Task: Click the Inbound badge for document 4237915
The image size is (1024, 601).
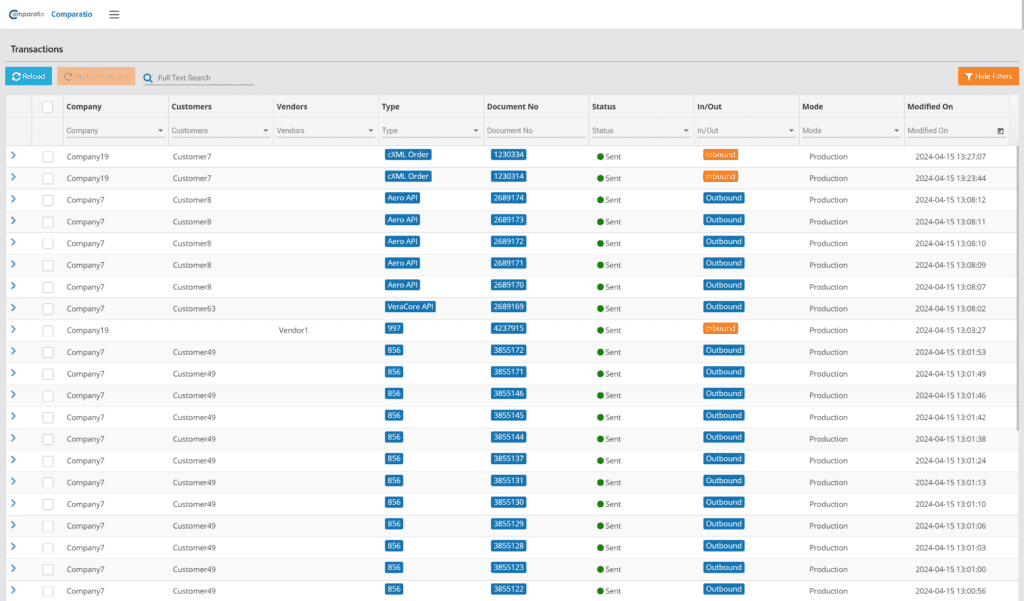Action: coord(720,329)
